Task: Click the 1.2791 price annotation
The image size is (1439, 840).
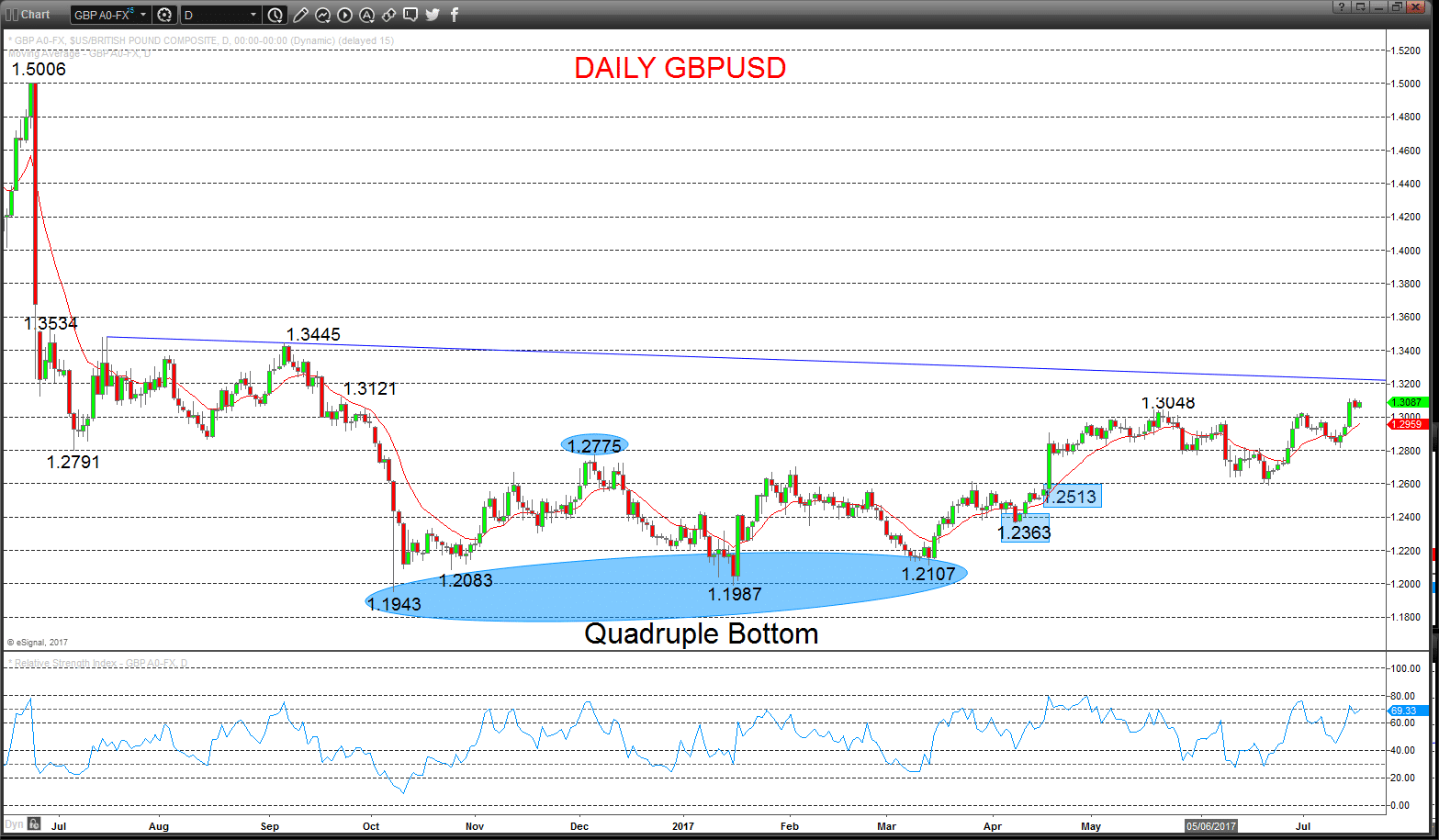Action: click(x=73, y=462)
